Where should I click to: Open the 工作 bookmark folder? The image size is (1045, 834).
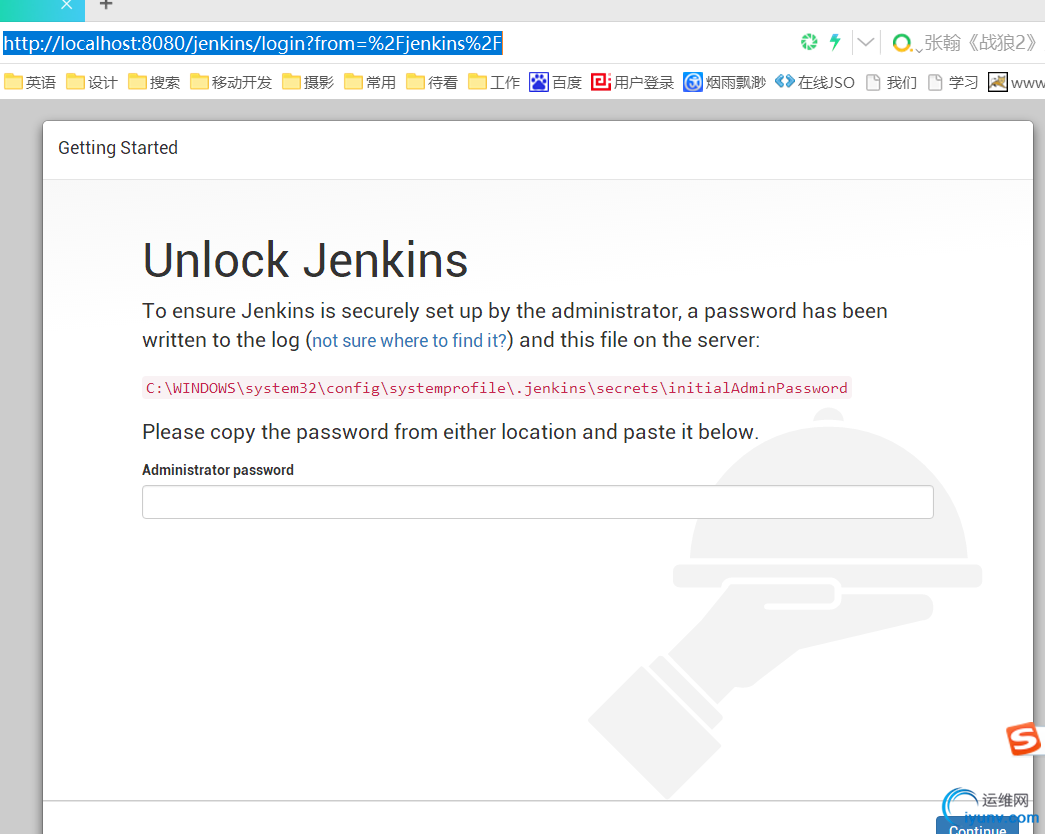[x=494, y=82]
